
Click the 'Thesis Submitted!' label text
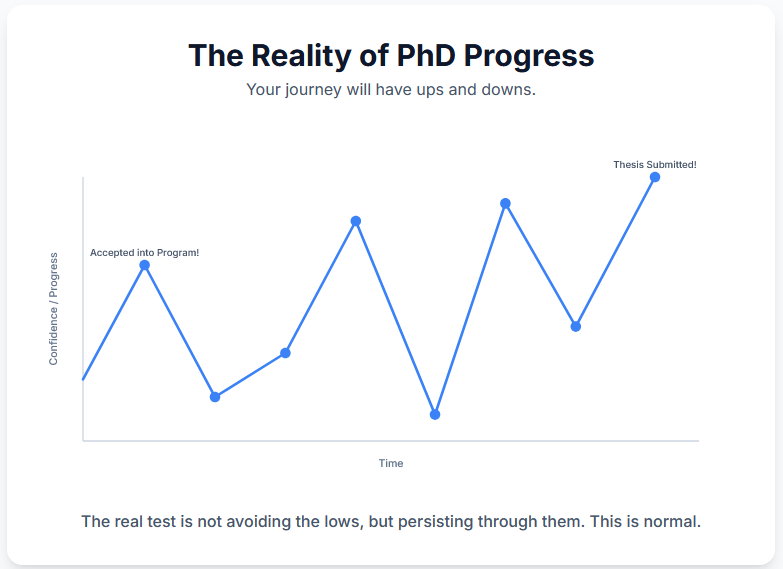click(x=655, y=164)
